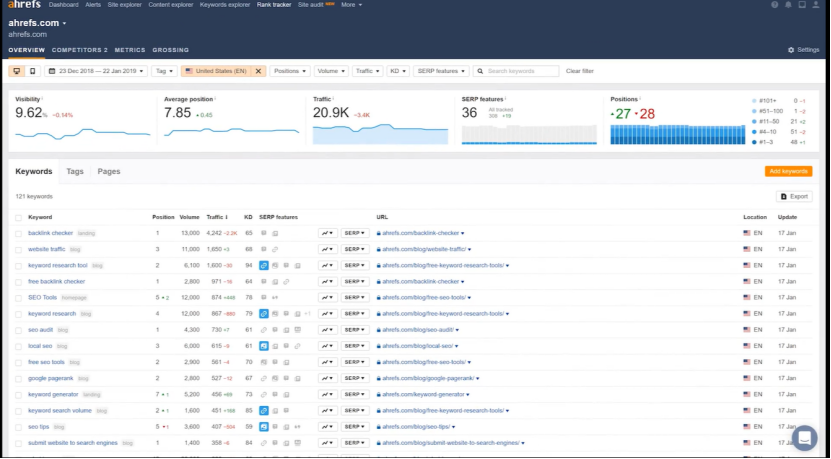Open the SERP features filter dropdown
The image size is (831, 459).
[441, 71]
